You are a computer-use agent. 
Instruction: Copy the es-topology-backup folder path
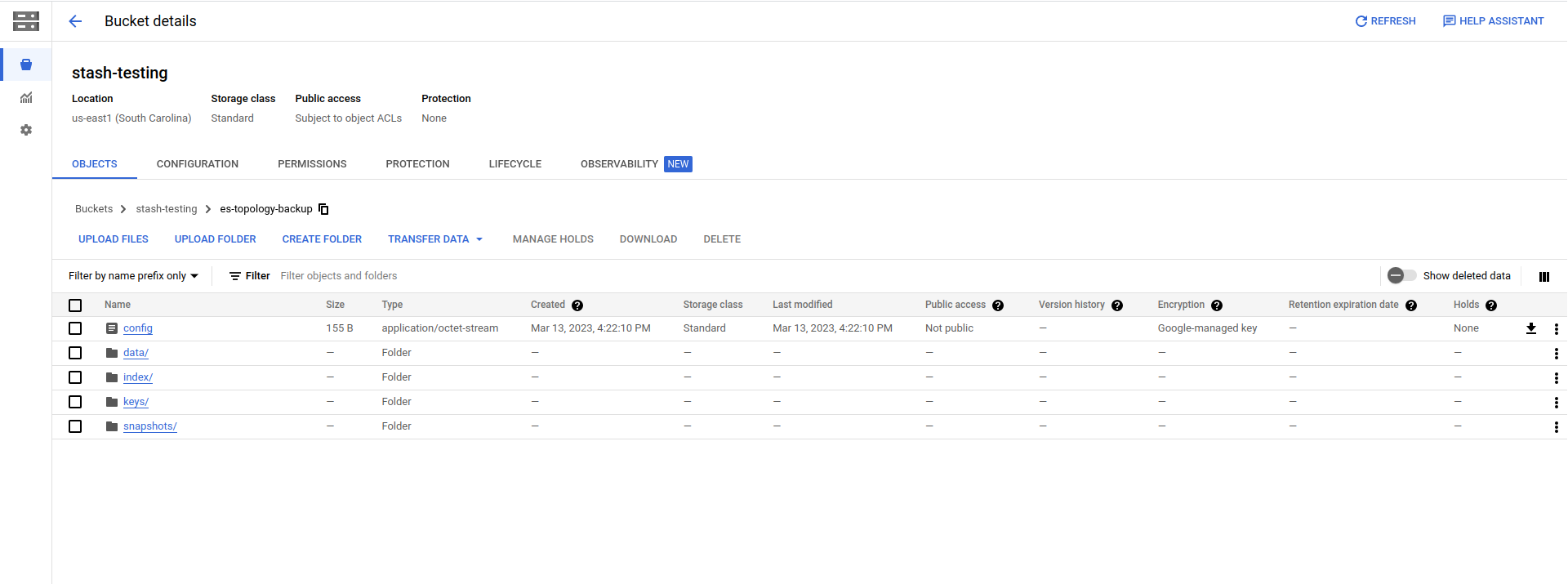[x=323, y=209]
